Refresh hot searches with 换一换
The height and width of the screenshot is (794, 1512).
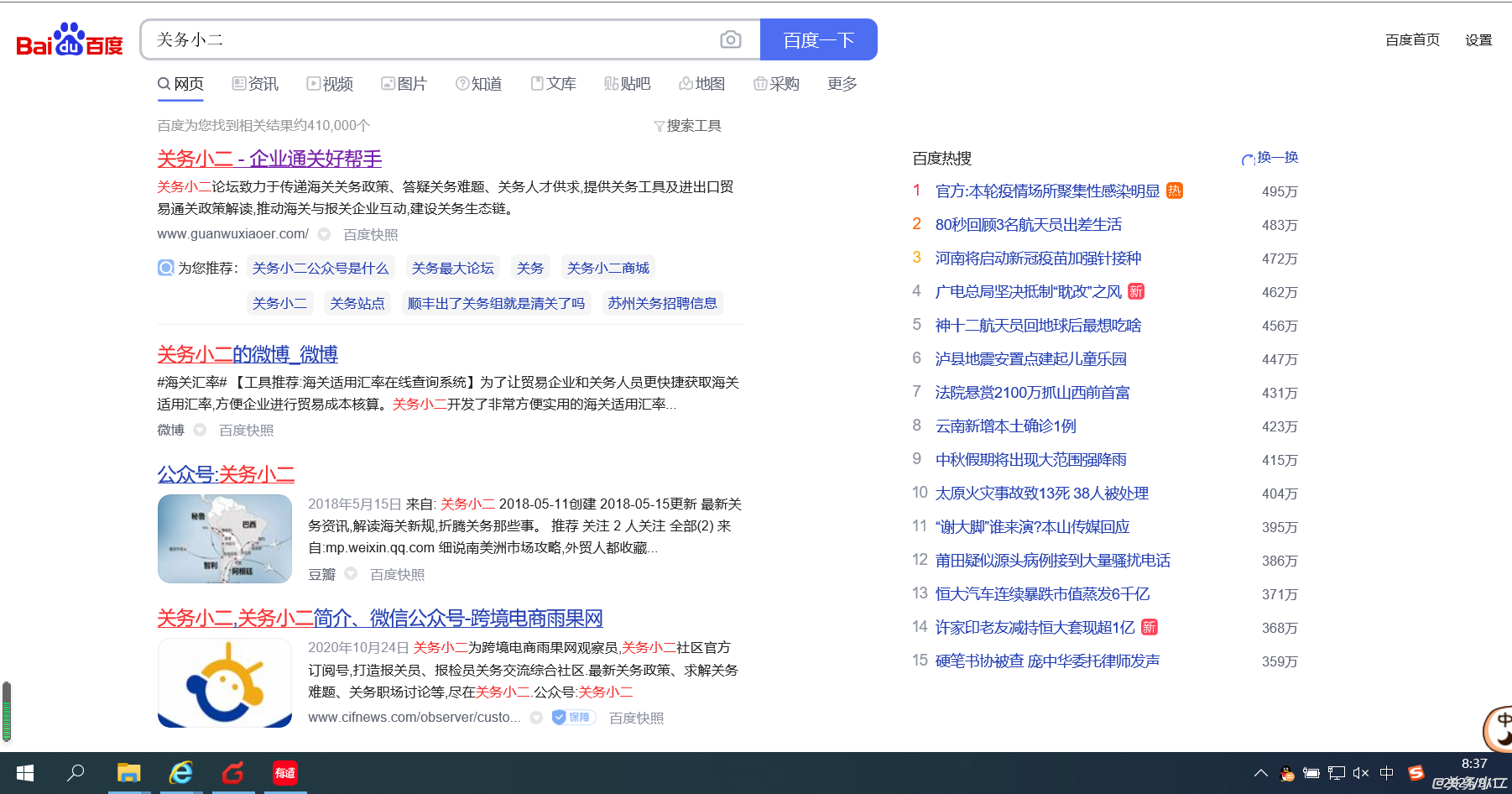tap(1270, 158)
